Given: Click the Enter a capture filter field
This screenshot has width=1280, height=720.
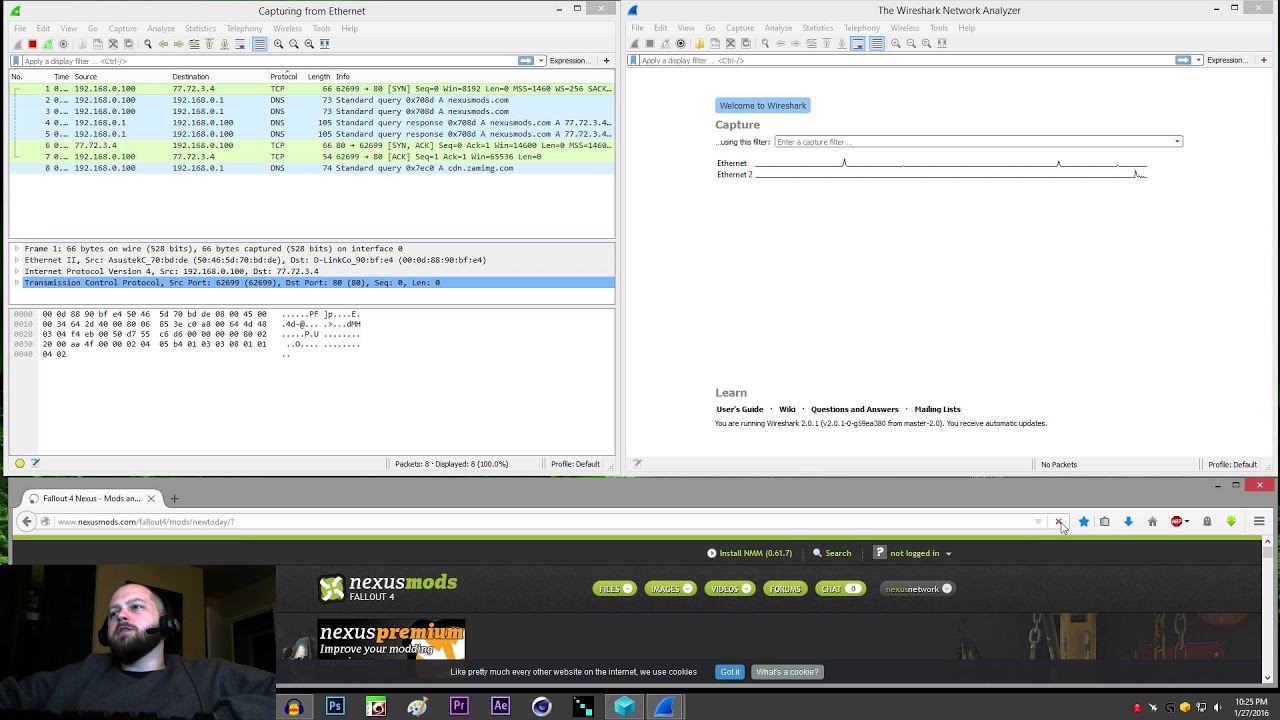Looking at the screenshot, I should (x=973, y=142).
